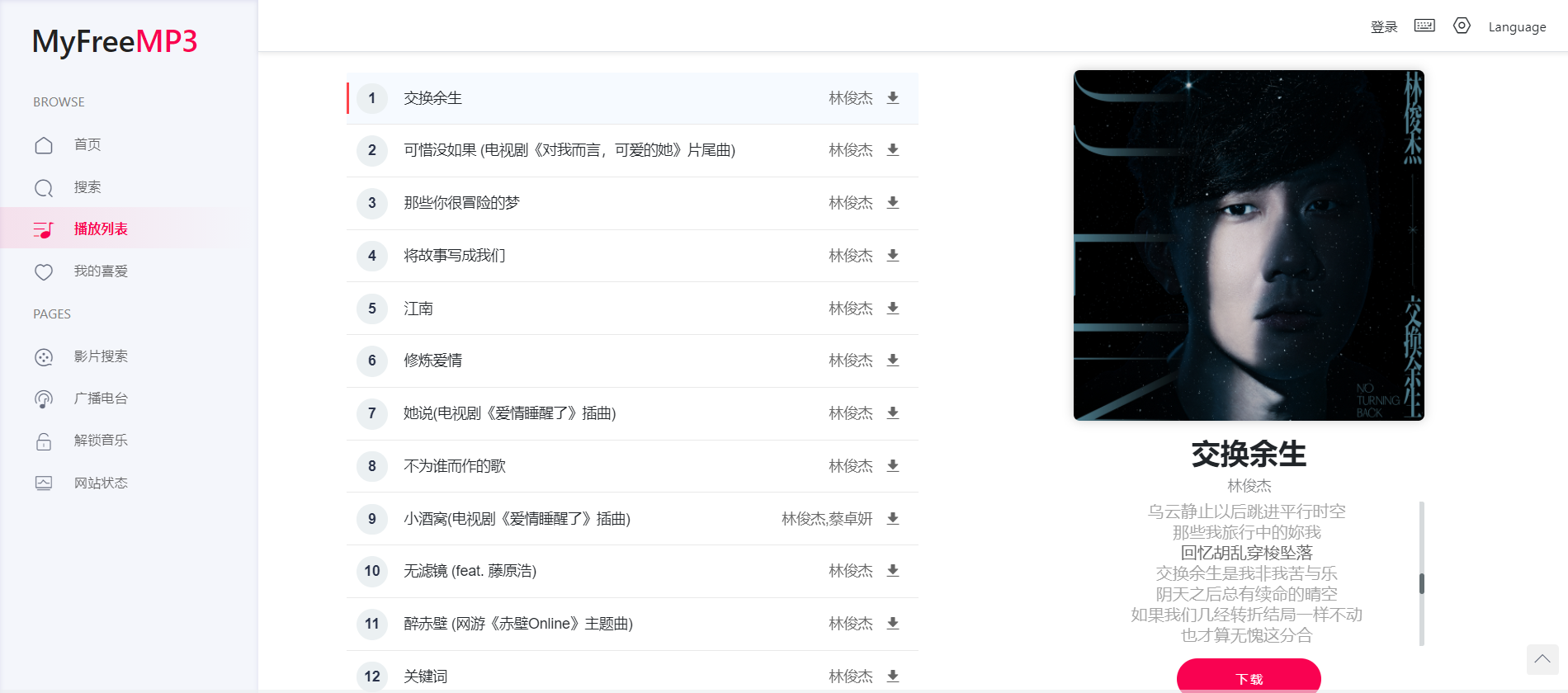Image resolution: width=1568 pixels, height=693 pixels.
Task: Open settings hexagon icon in header
Action: (1462, 26)
